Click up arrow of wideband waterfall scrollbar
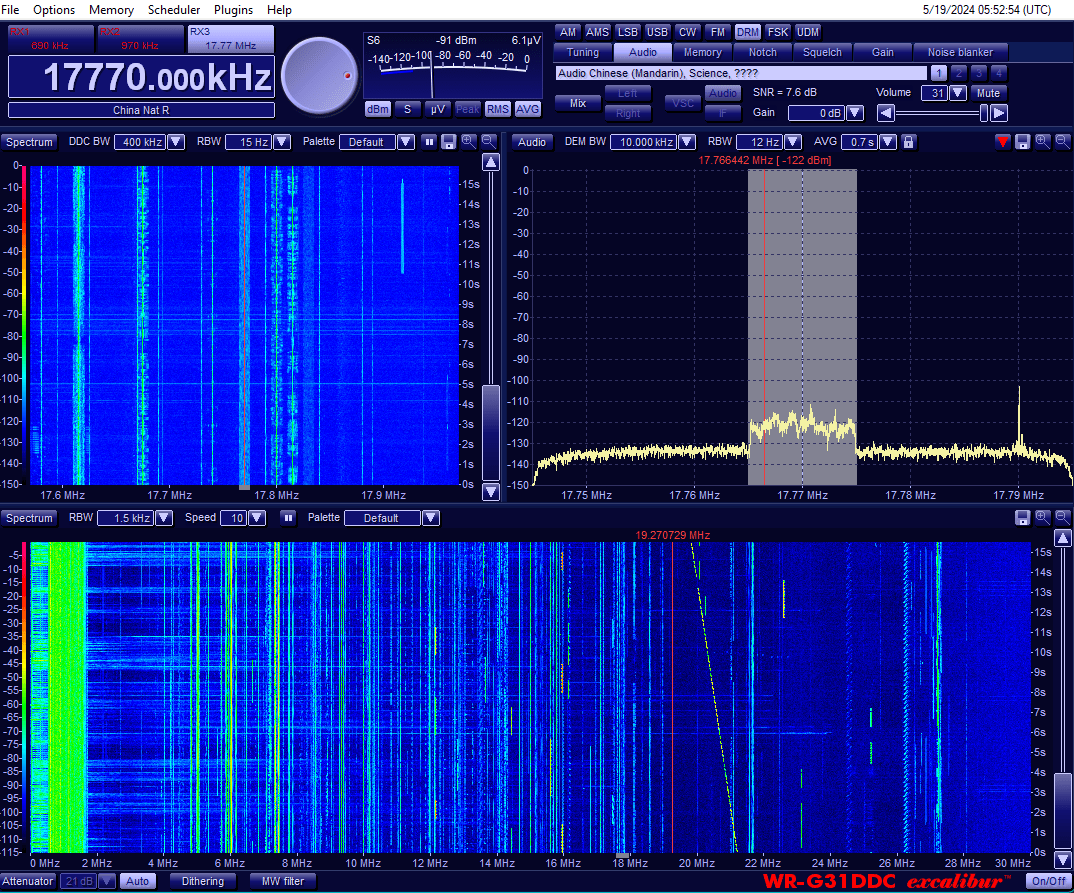 point(1062,538)
